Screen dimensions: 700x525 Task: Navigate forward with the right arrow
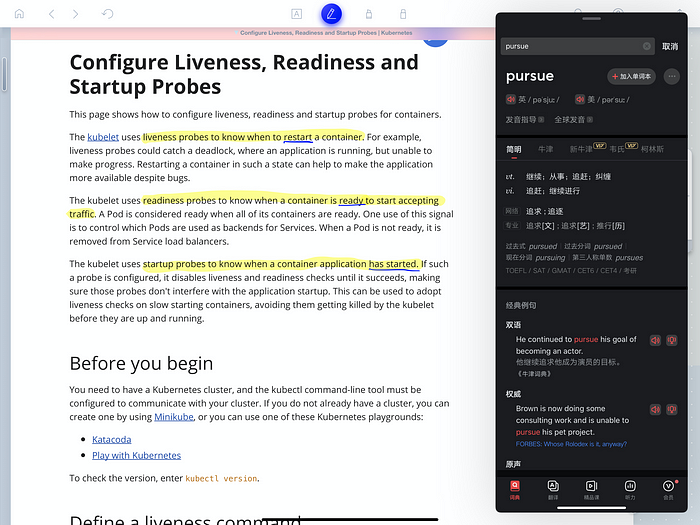(75, 14)
